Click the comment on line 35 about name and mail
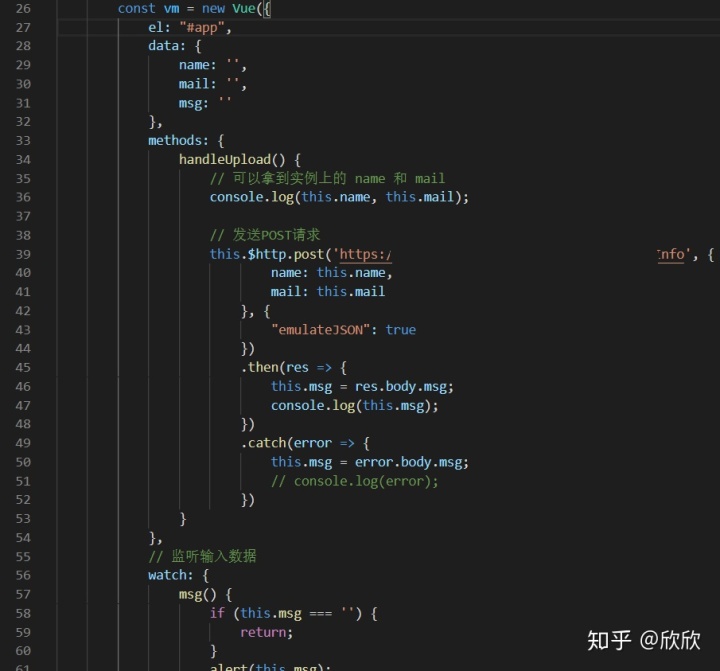720x671 pixels. point(327,178)
